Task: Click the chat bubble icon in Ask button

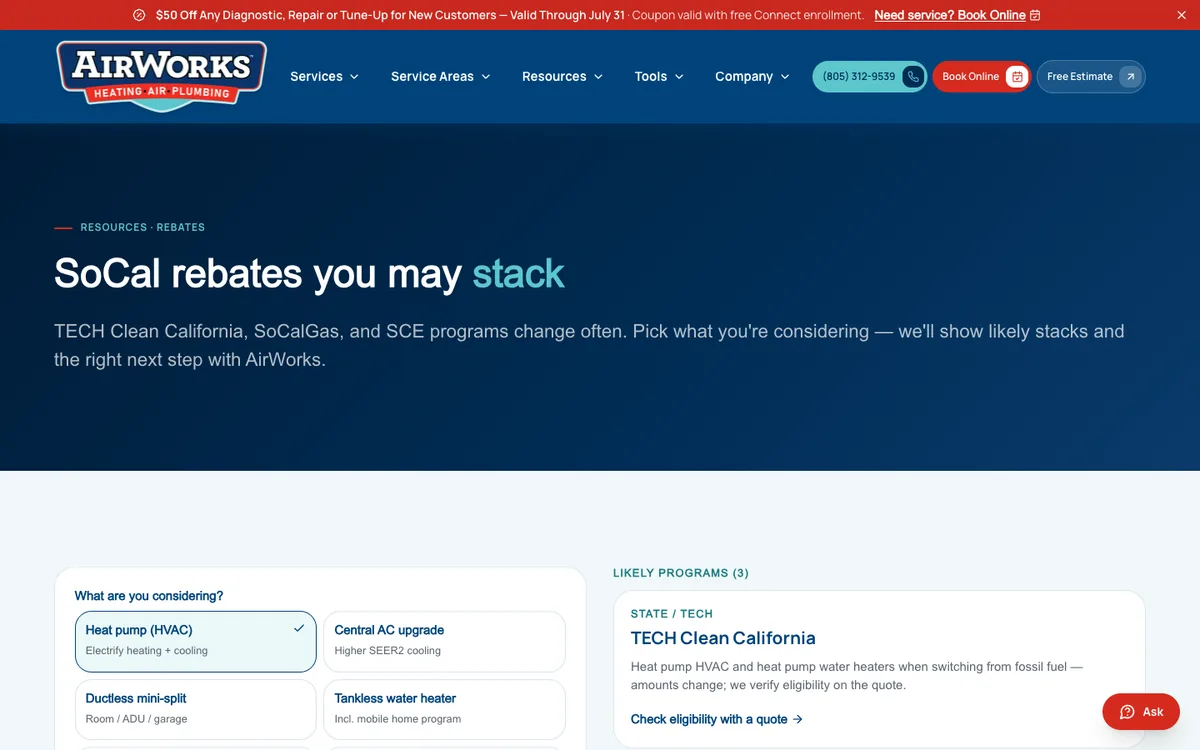Action: coord(1127,712)
